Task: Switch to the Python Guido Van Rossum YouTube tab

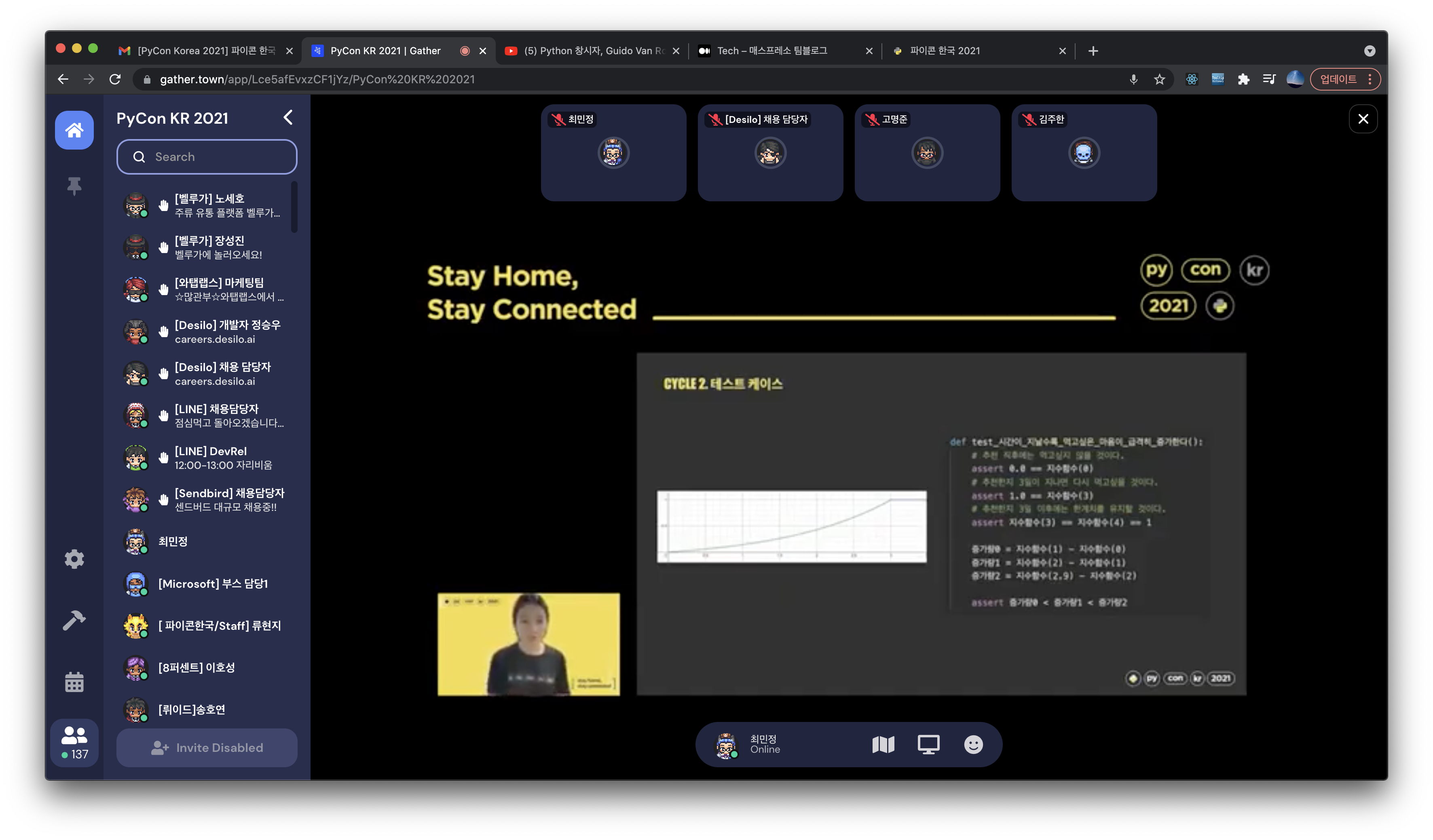Action: pos(592,51)
